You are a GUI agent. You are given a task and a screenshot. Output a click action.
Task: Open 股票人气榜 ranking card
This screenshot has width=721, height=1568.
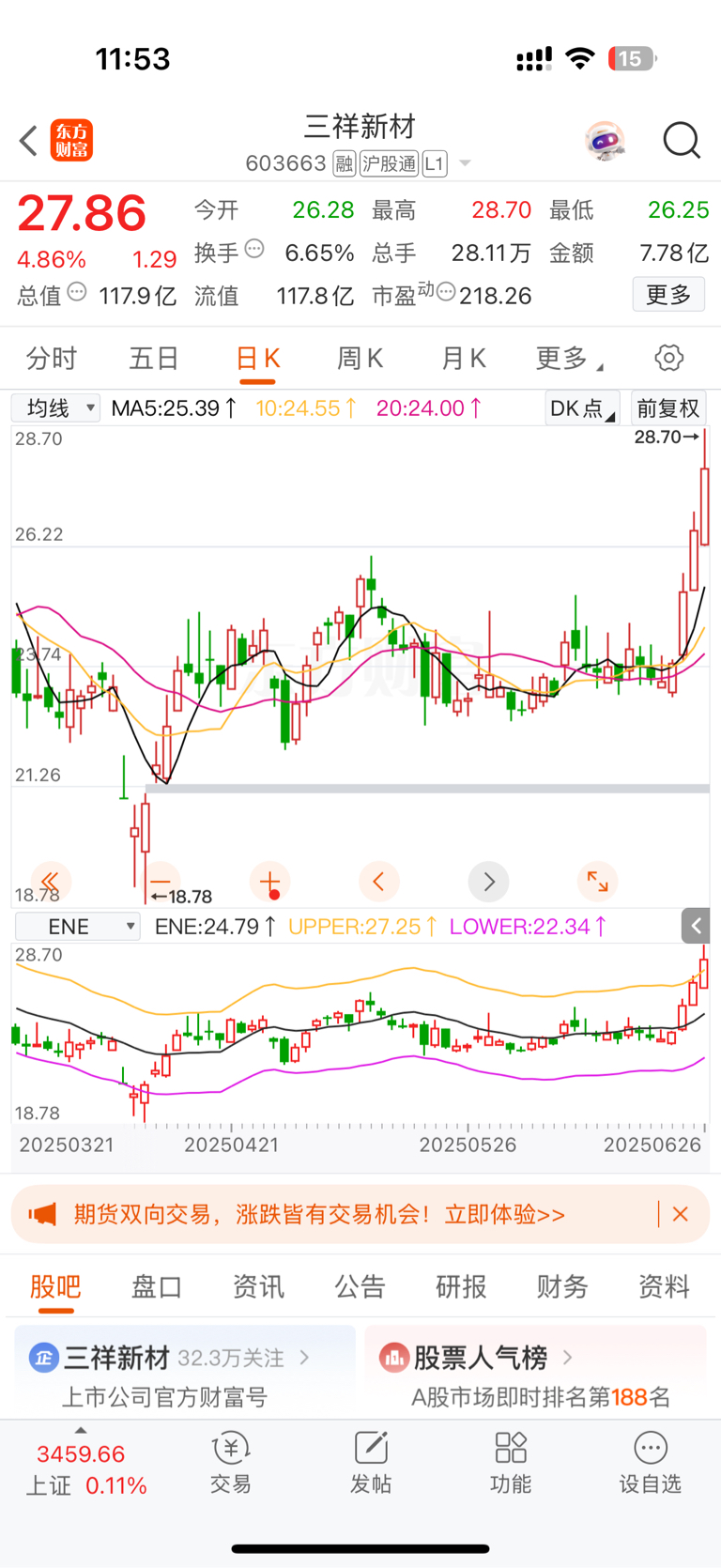coord(535,1372)
